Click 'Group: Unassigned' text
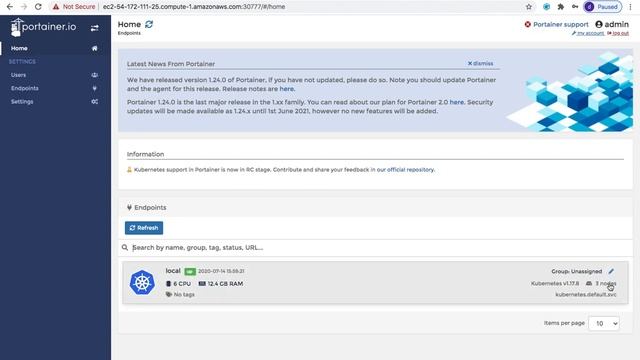This screenshot has height=360, width=640. coord(577,271)
